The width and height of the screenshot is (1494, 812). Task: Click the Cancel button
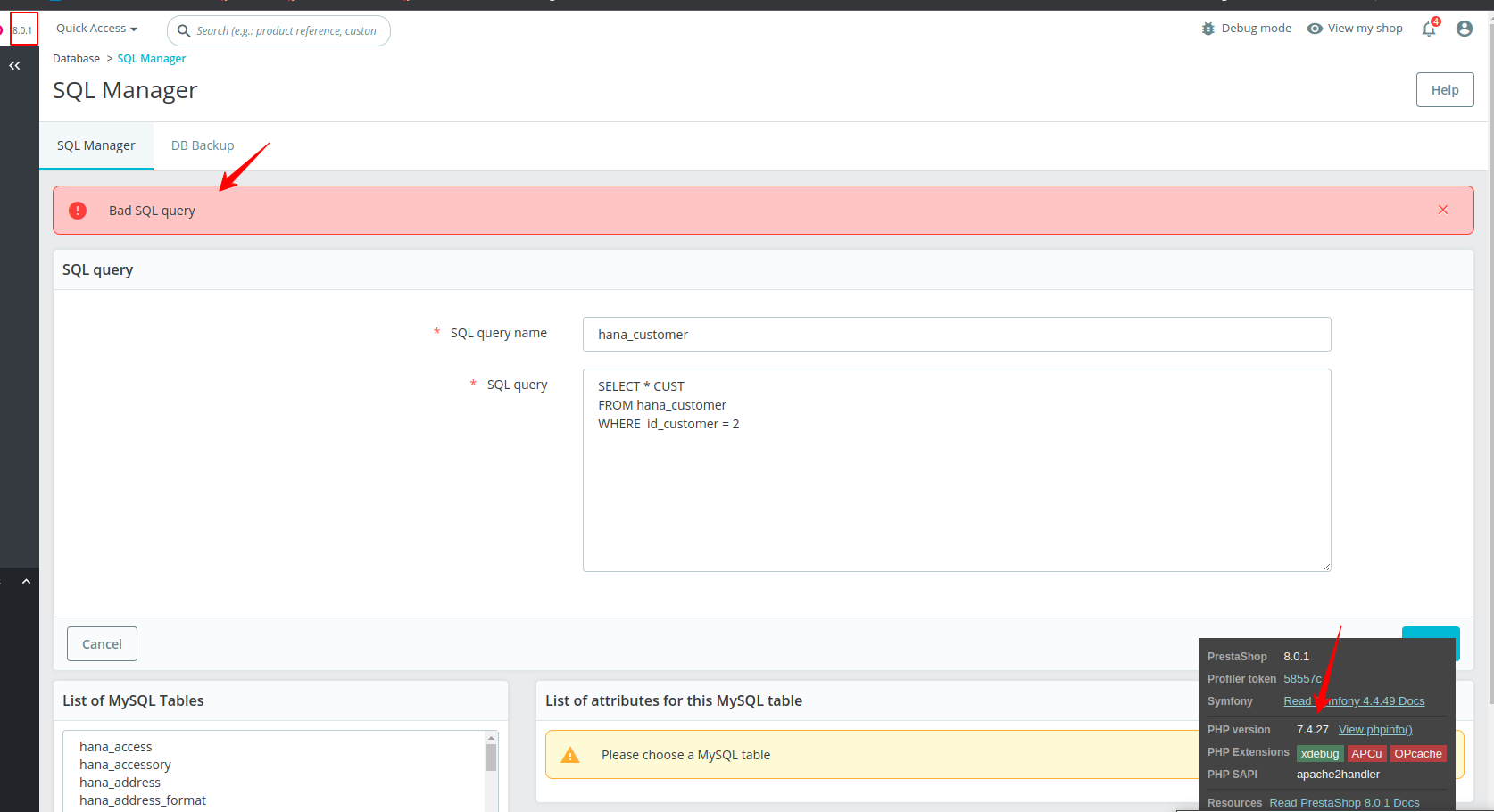pos(102,643)
